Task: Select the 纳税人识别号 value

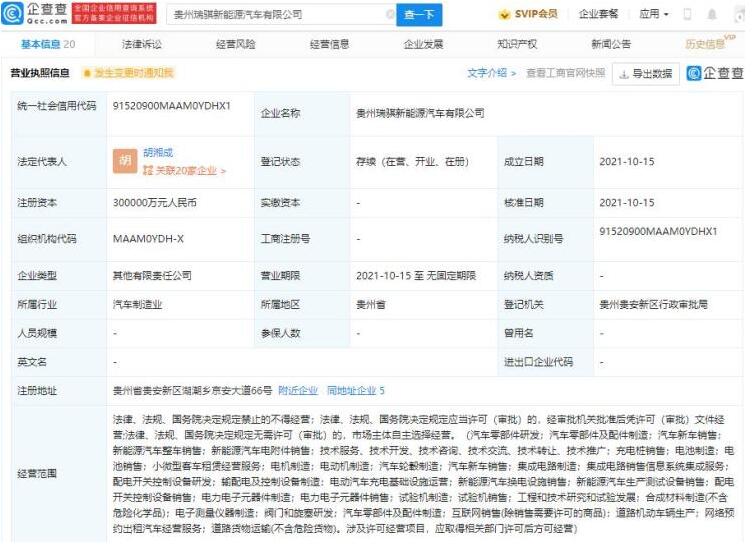Action: (658, 231)
